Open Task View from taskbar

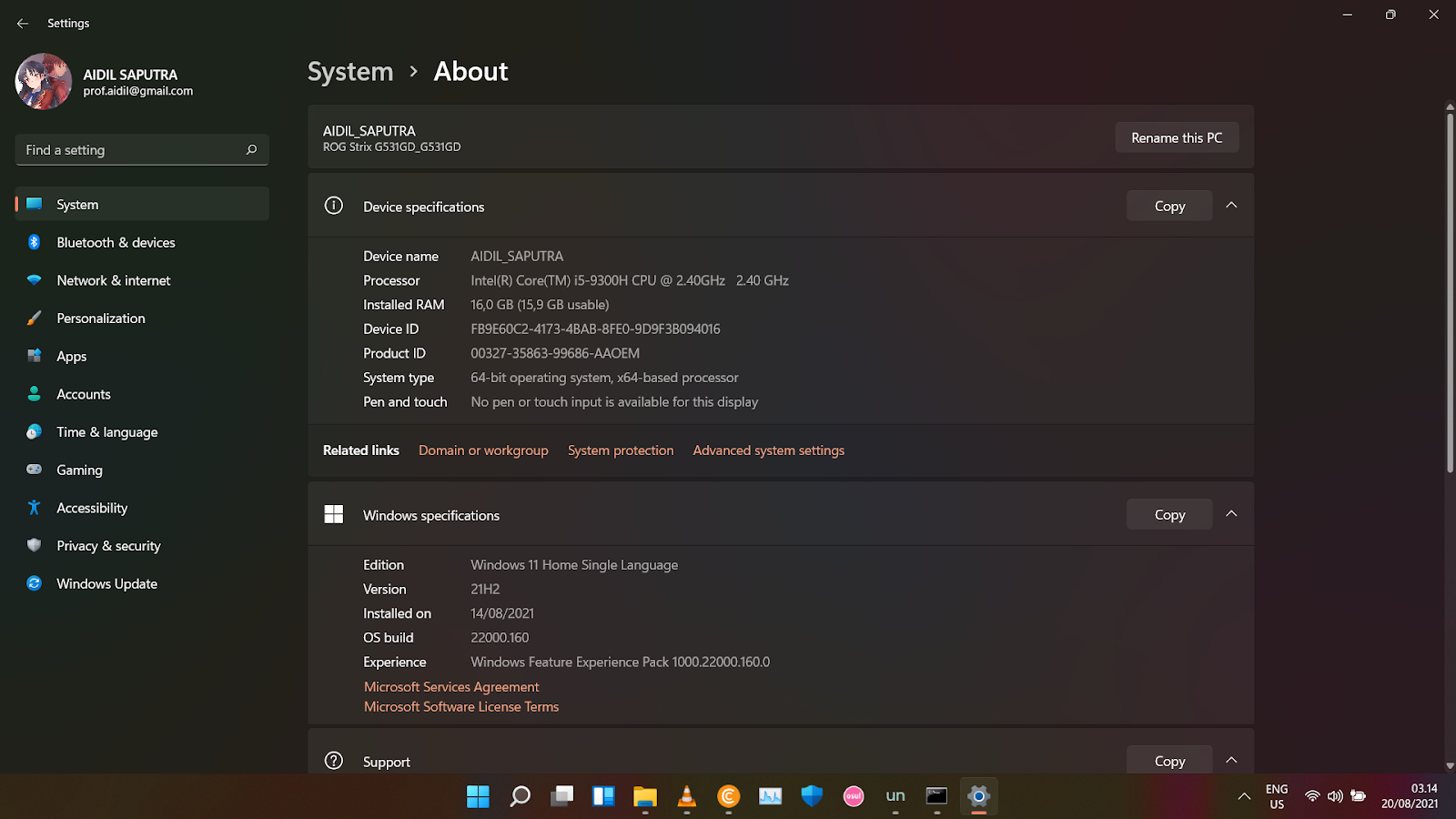click(561, 796)
